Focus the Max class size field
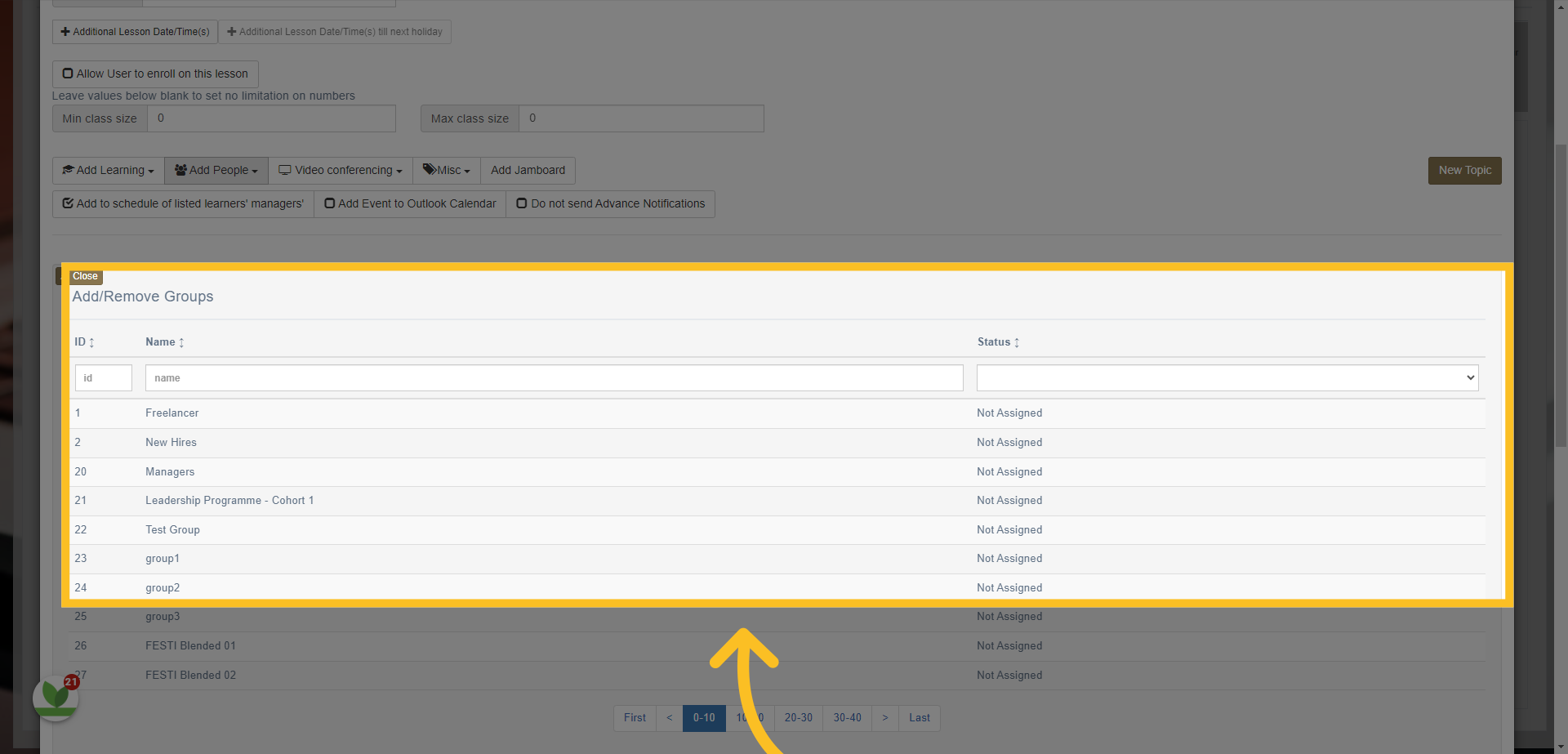This screenshot has height=754, width=1568. 641,118
